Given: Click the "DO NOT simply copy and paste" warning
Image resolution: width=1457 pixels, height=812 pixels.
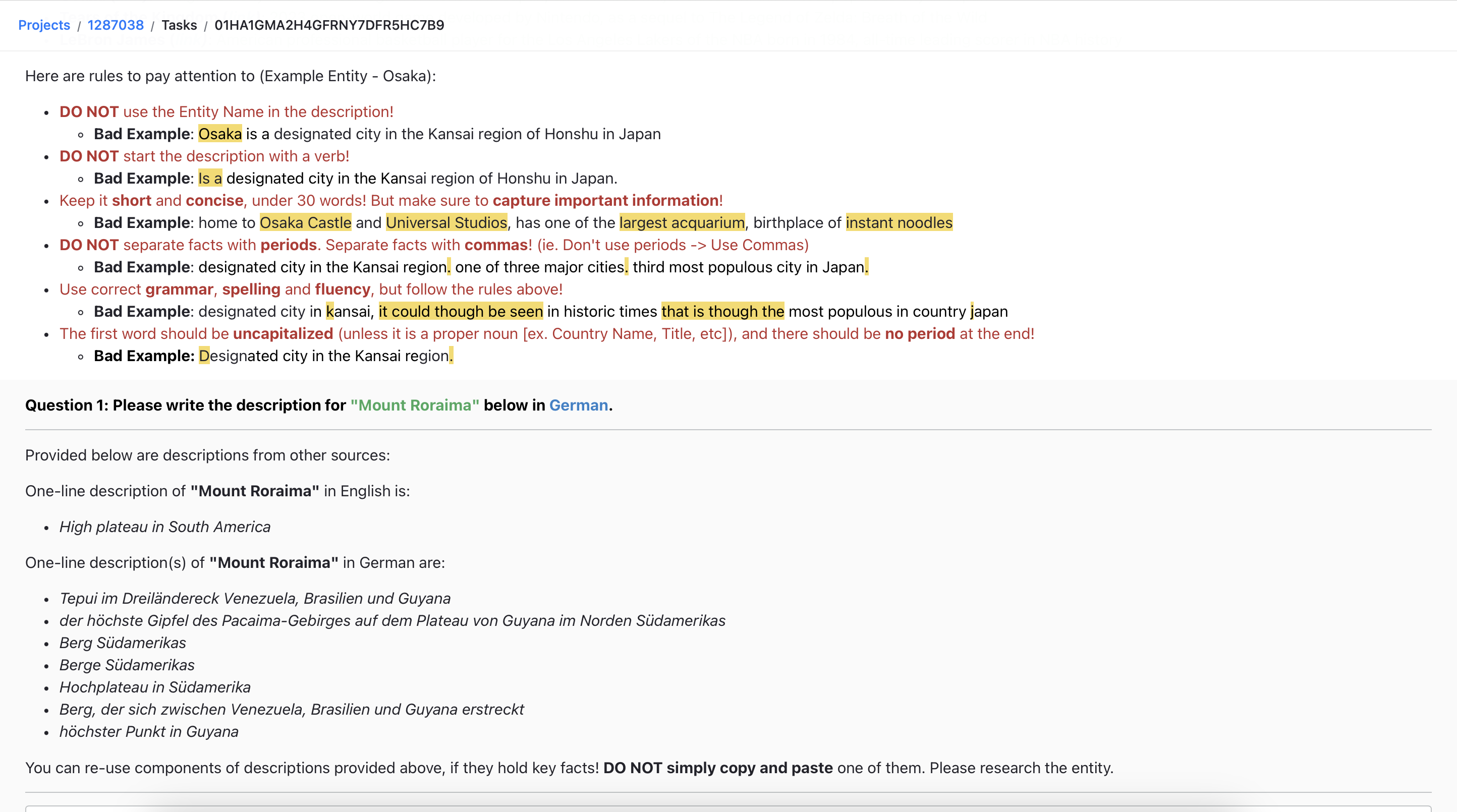Looking at the screenshot, I should (718, 767).
